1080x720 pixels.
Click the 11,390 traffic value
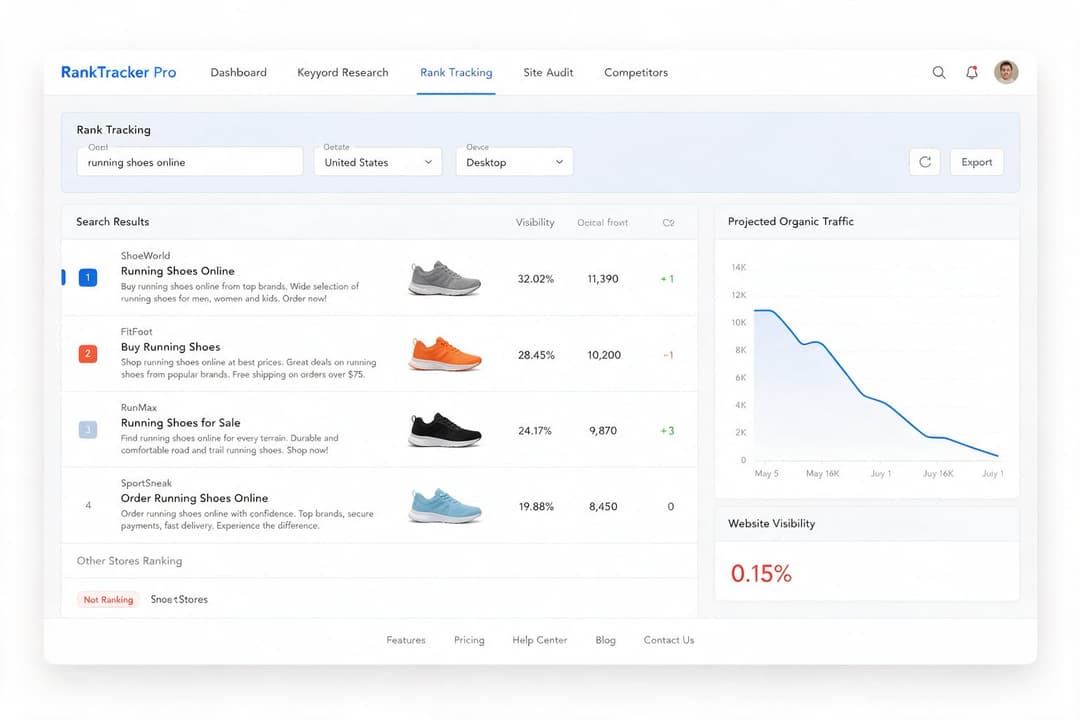(603, 278)
